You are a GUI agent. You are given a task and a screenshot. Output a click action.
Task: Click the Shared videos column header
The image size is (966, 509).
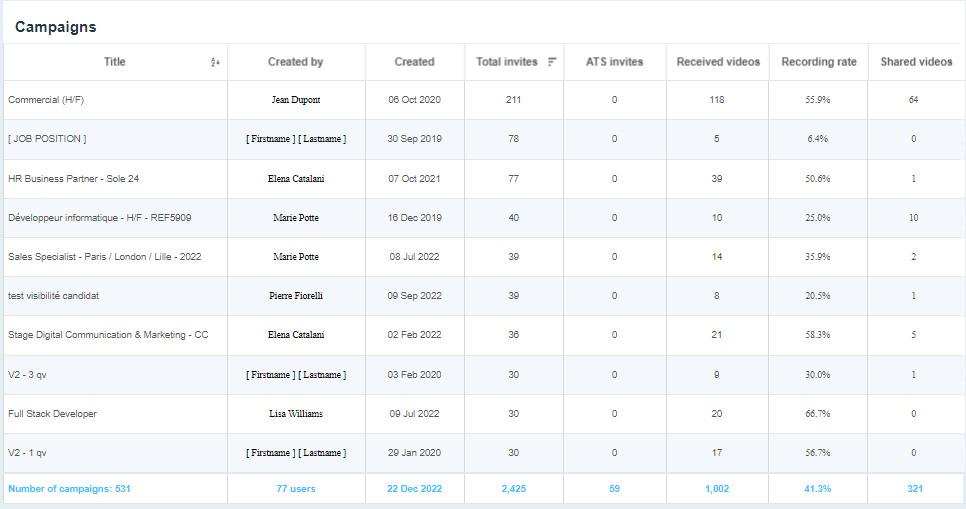(916, 62)
